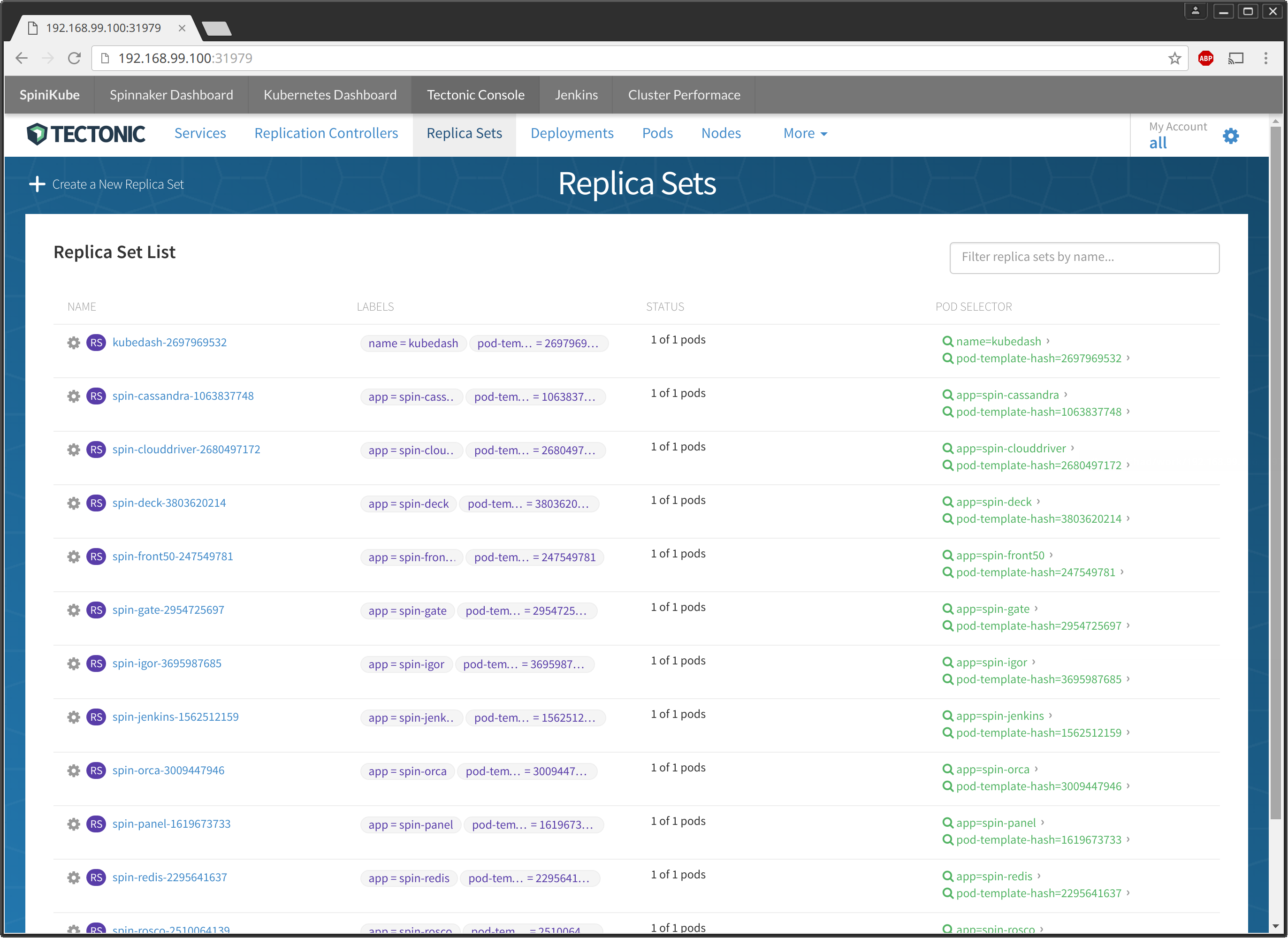Click the page's vertical scrollbar thumb

click(x=1275, y=471)
